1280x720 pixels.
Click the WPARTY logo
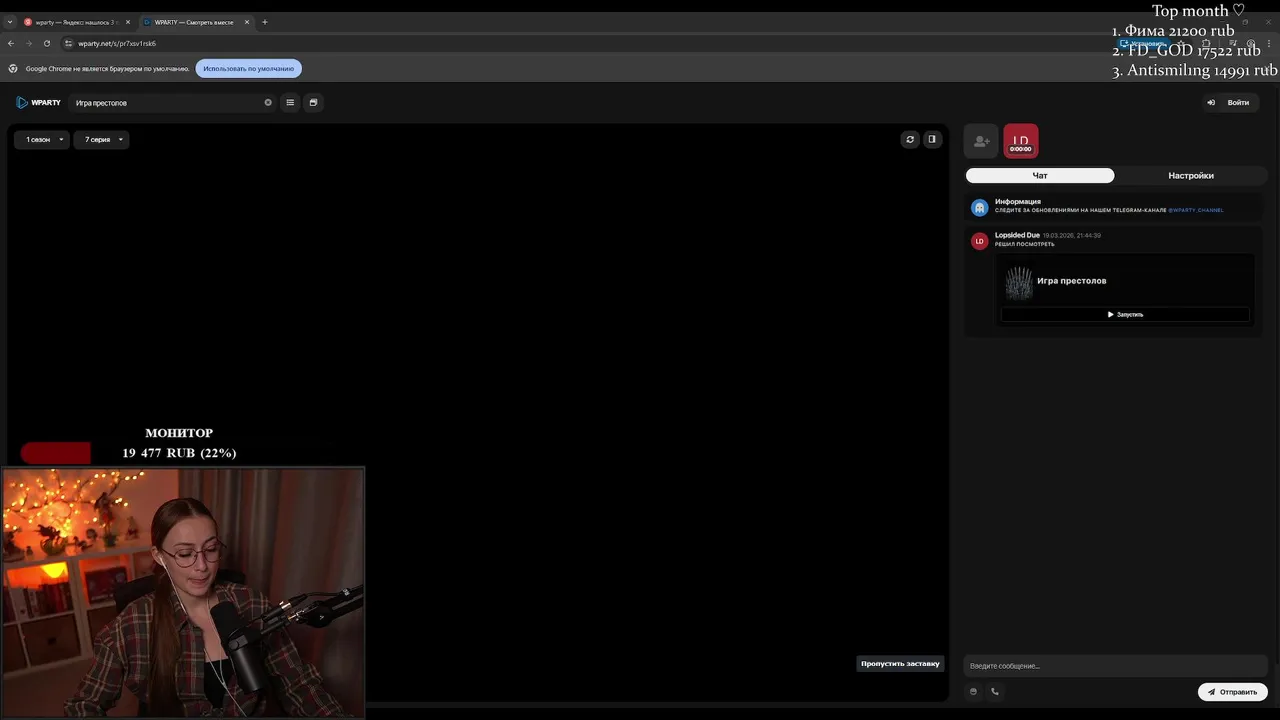tap(39, 102)
